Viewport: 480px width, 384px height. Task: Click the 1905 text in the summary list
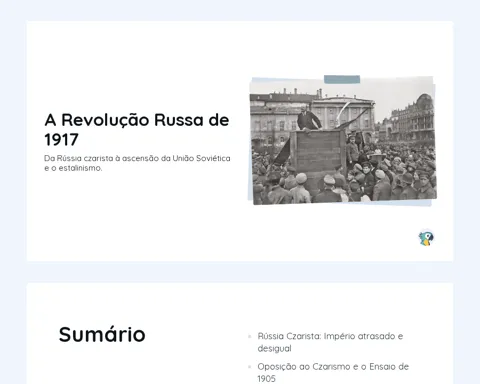[266, 379]
